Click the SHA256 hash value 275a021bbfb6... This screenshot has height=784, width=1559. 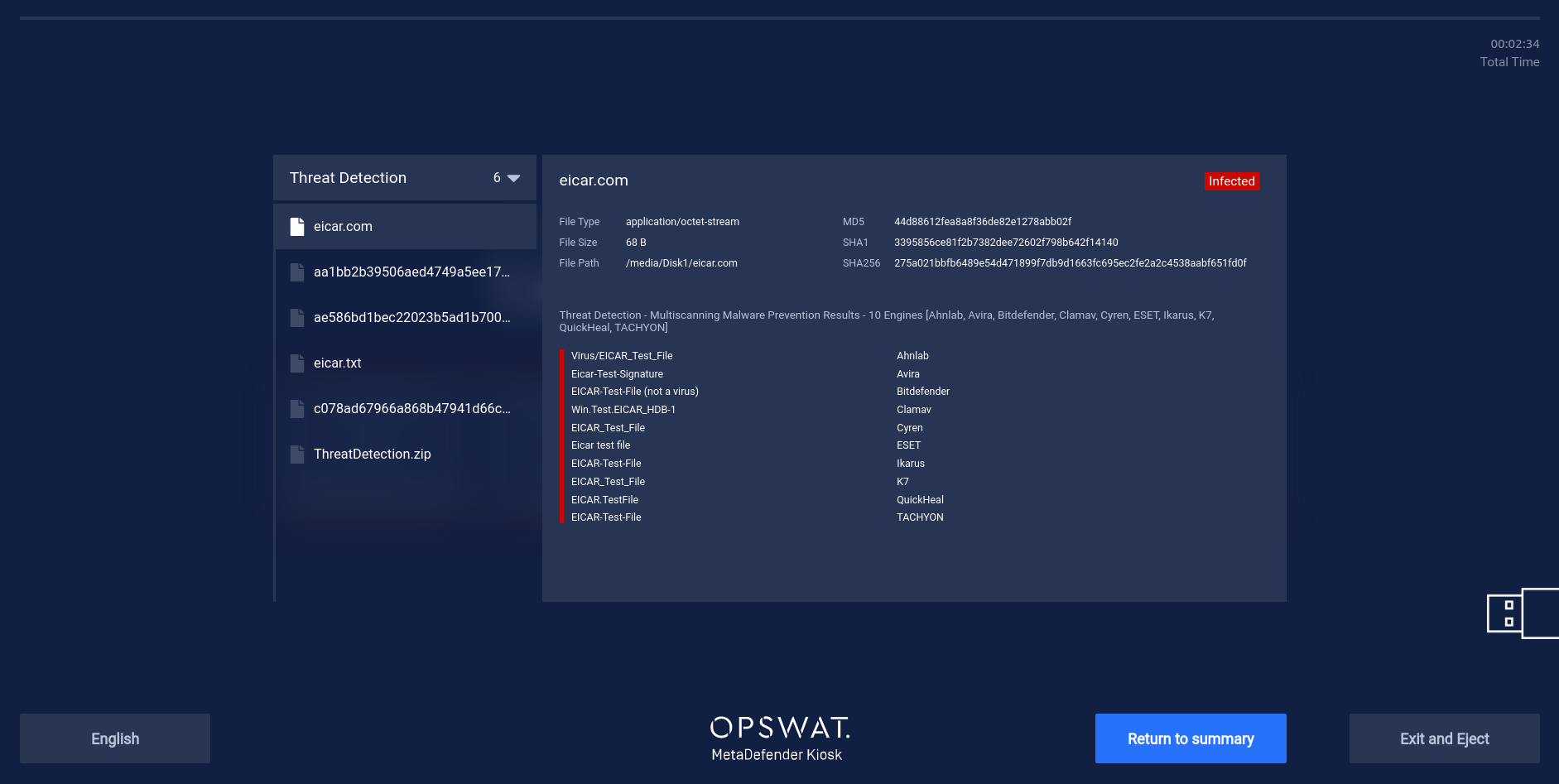pos(1071,263)
